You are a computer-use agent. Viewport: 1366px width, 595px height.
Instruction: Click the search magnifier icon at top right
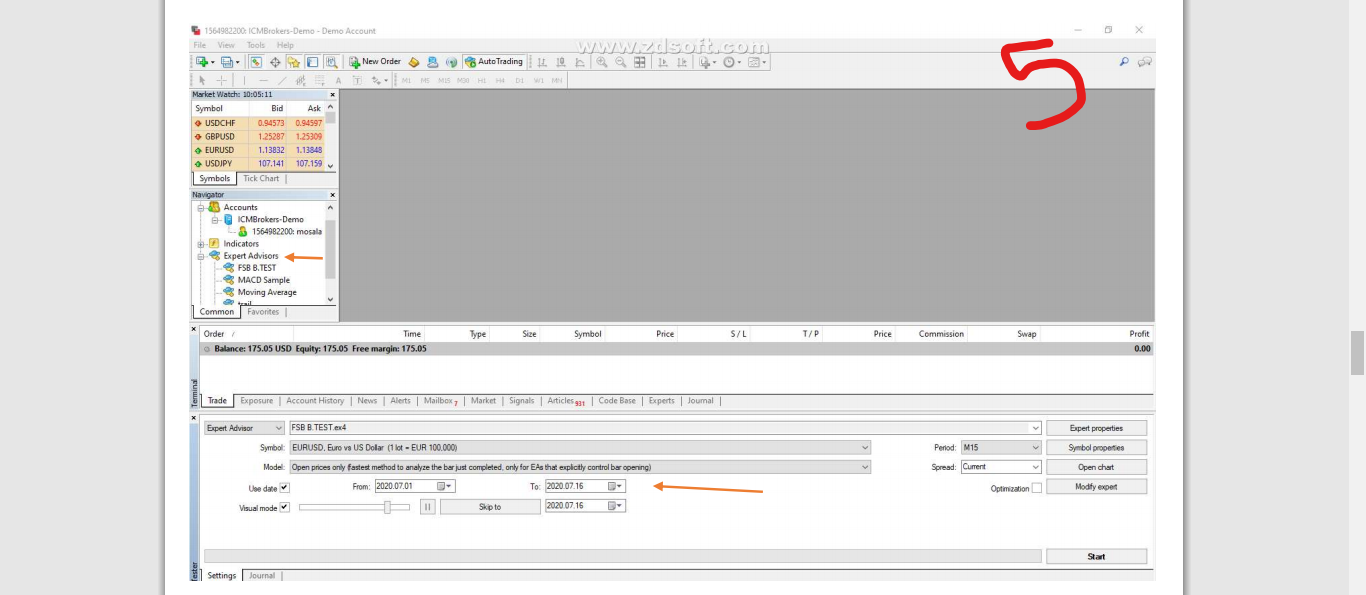pos(1124,62)
